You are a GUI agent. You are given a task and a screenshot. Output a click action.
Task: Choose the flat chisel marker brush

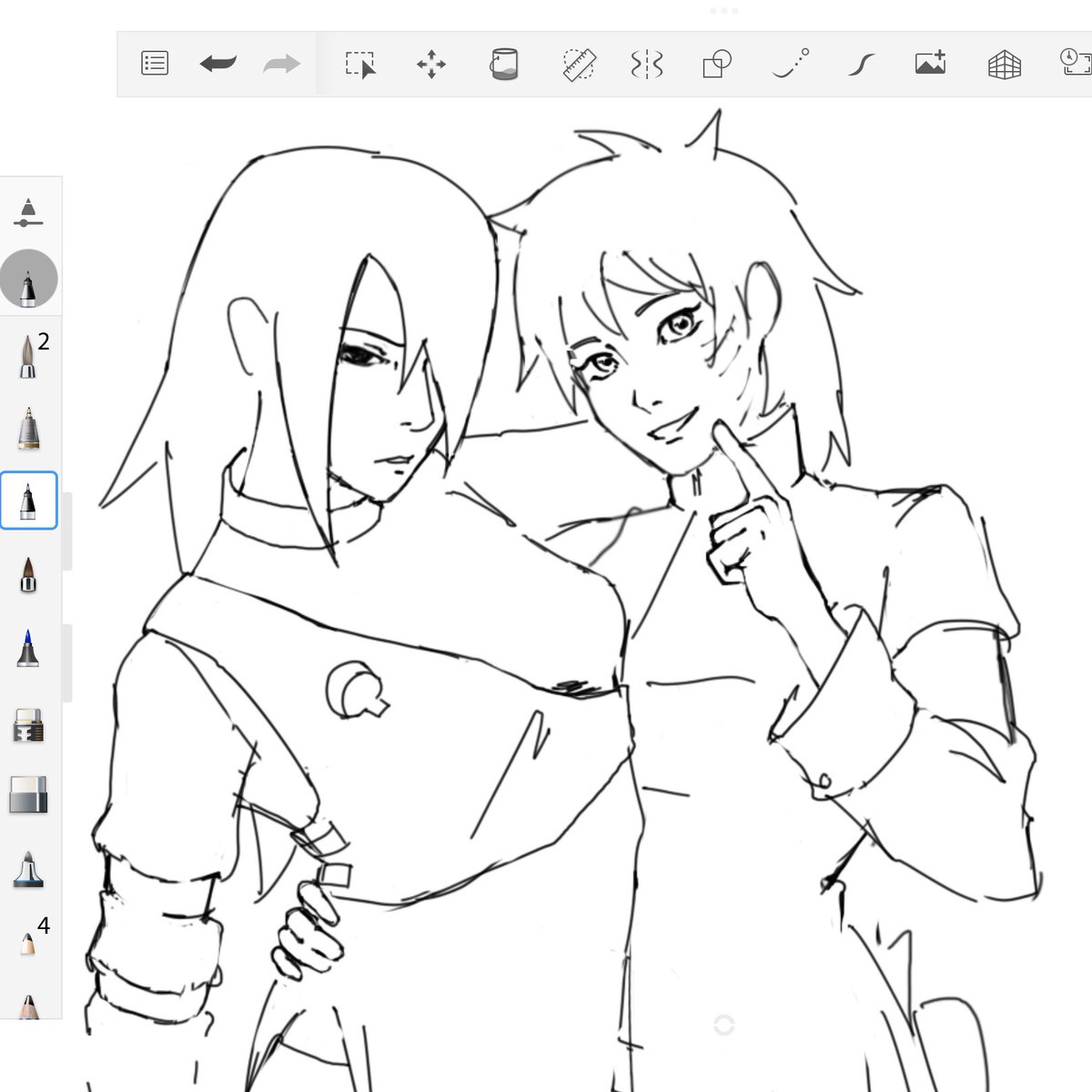tap(29, 725)
